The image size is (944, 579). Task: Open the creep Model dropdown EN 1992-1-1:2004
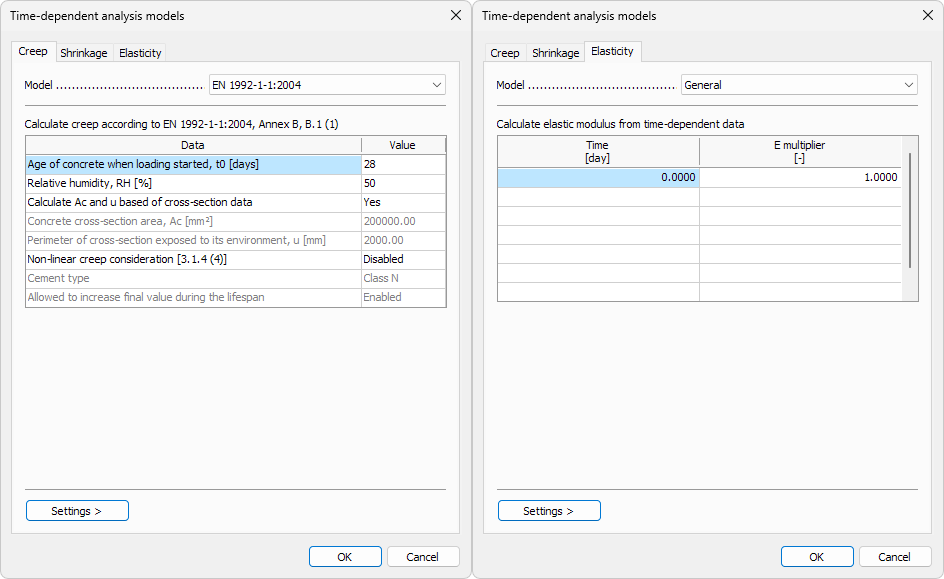click(x=327, y=85)
